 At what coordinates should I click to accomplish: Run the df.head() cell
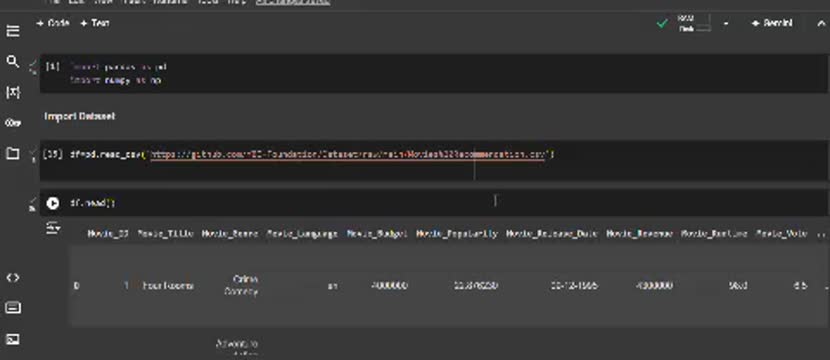[52, 203]
